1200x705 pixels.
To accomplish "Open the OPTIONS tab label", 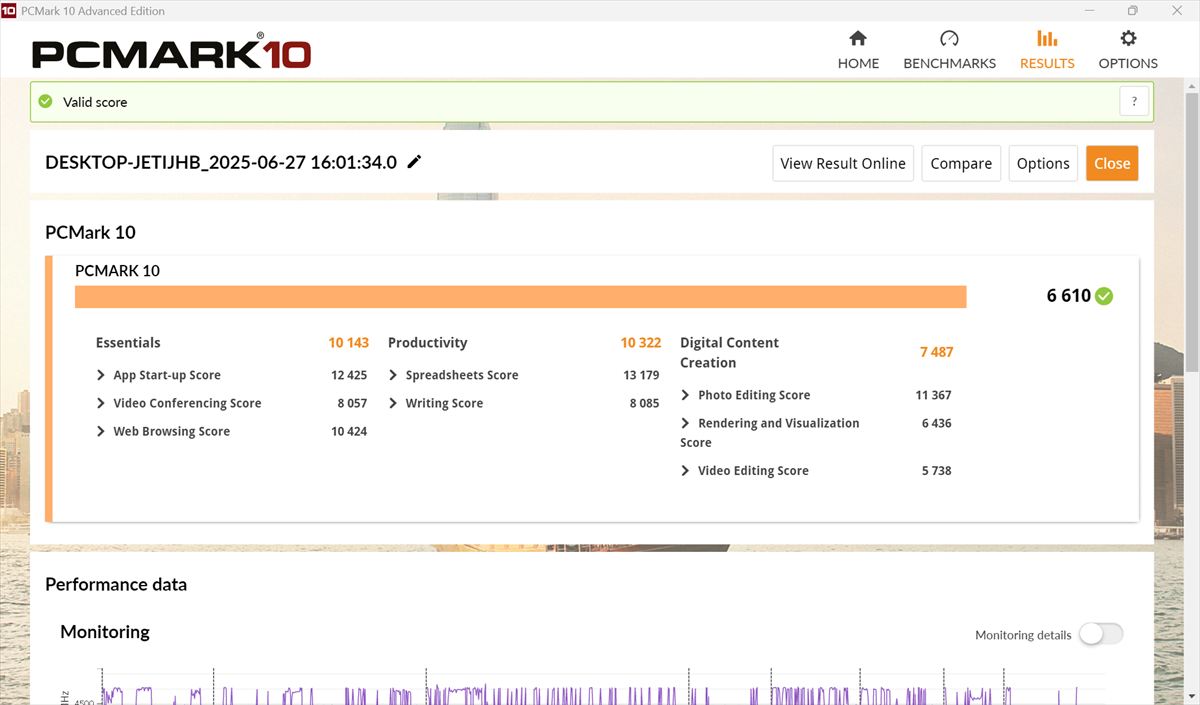I will (1128, 63).
